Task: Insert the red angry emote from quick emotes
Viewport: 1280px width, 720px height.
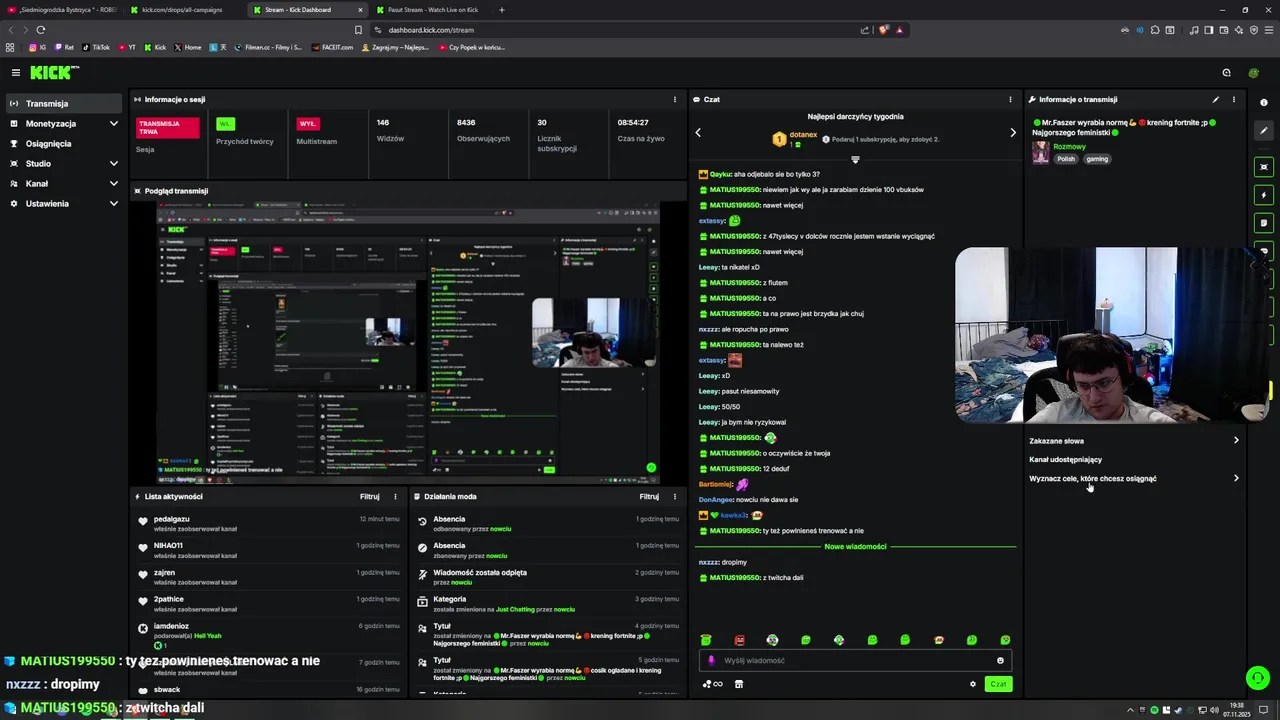Action: tap(739, 640)
